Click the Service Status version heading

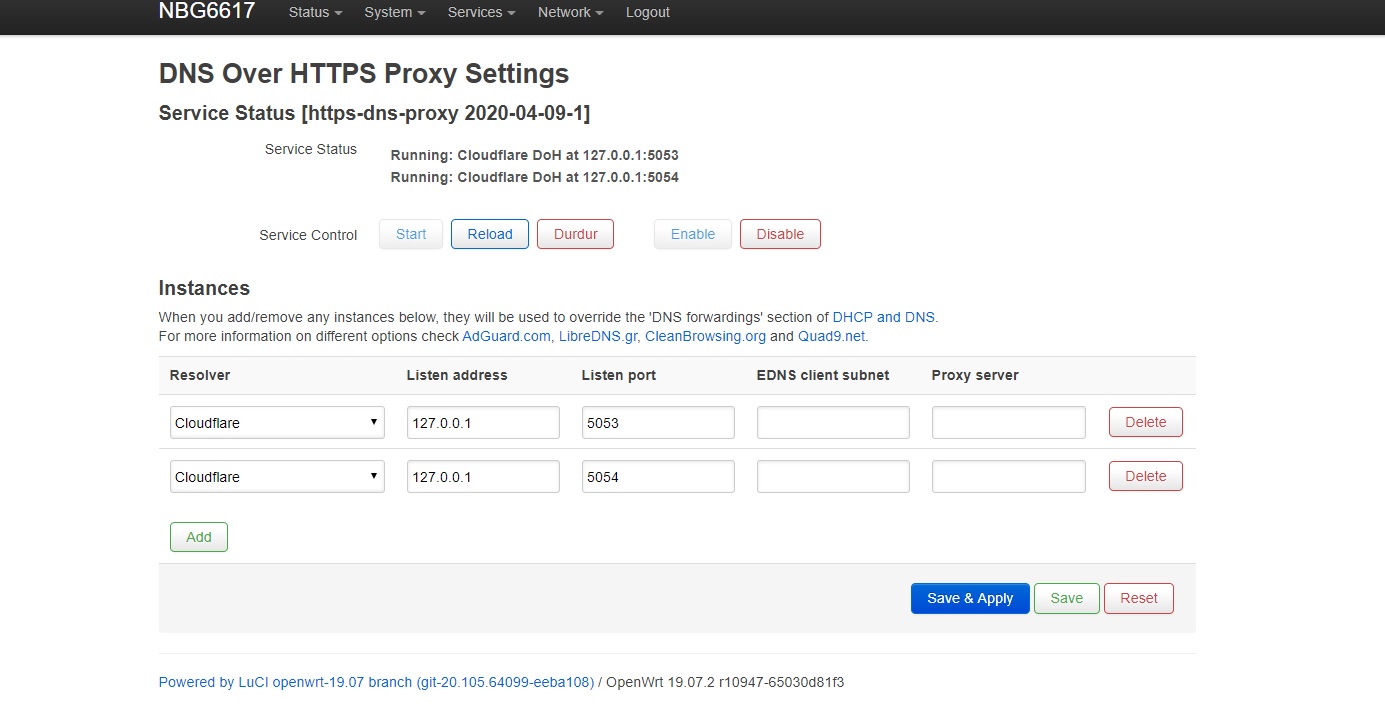point(374,113)
